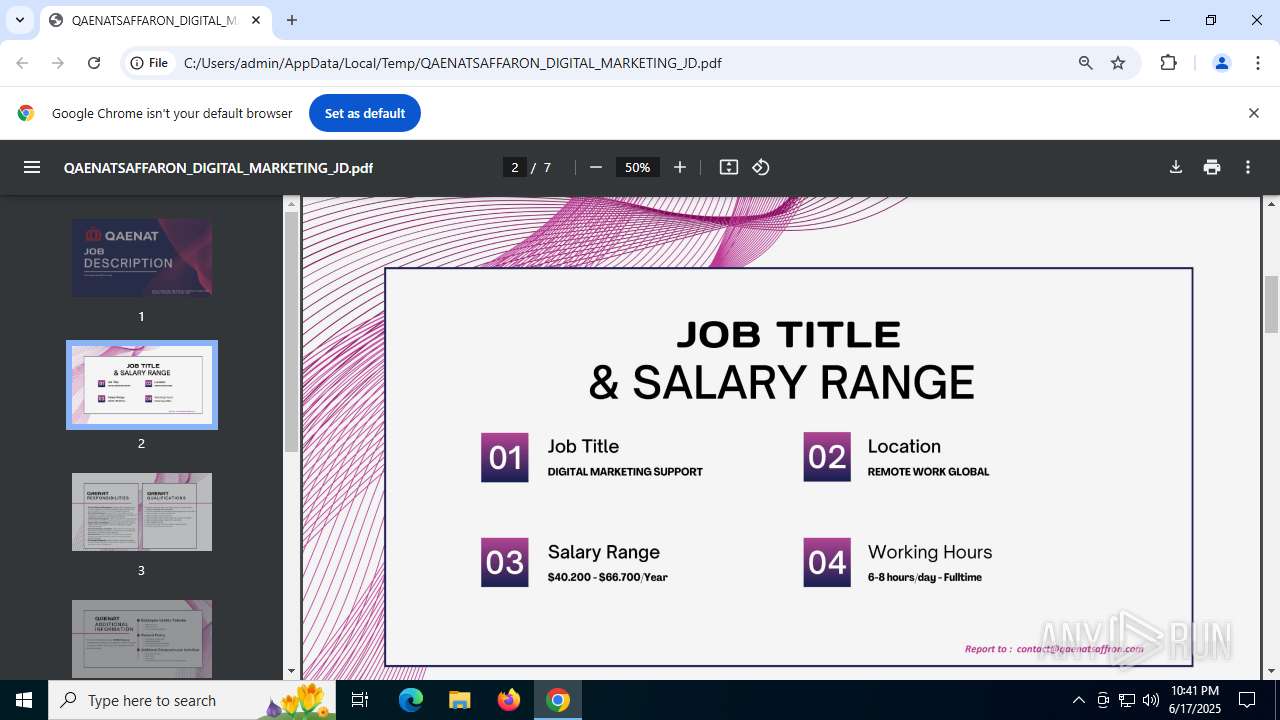
Task: Open the Windows notification center
Action: (x=1247, y=700)
